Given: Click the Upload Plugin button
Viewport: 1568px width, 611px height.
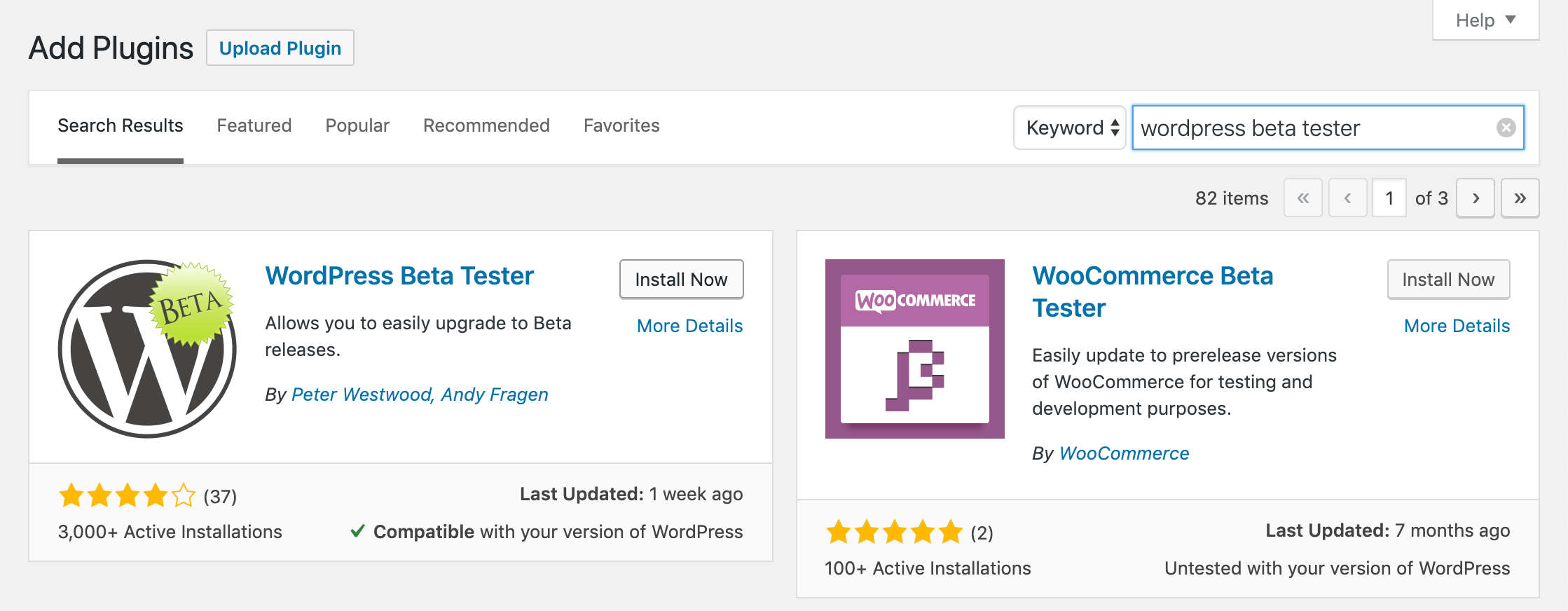Looking at the screenshot, I should (280, 48).
